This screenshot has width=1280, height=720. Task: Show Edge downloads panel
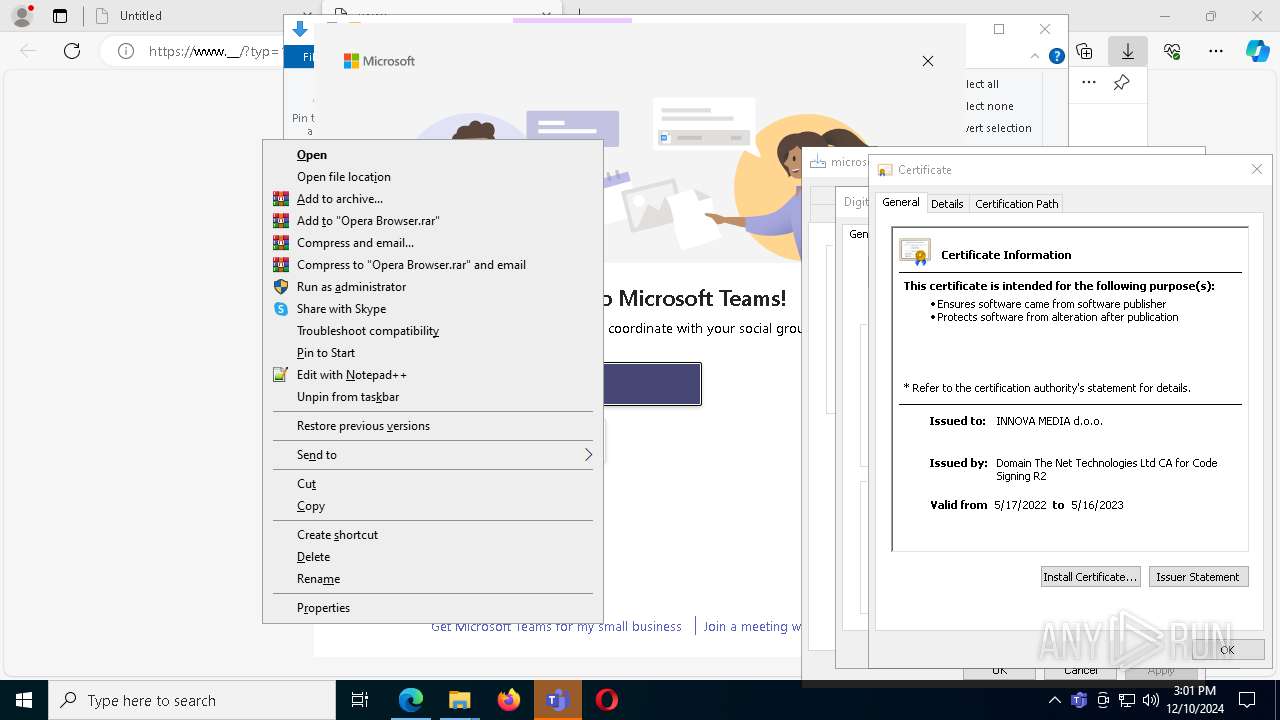click(x=1128, y=51)
